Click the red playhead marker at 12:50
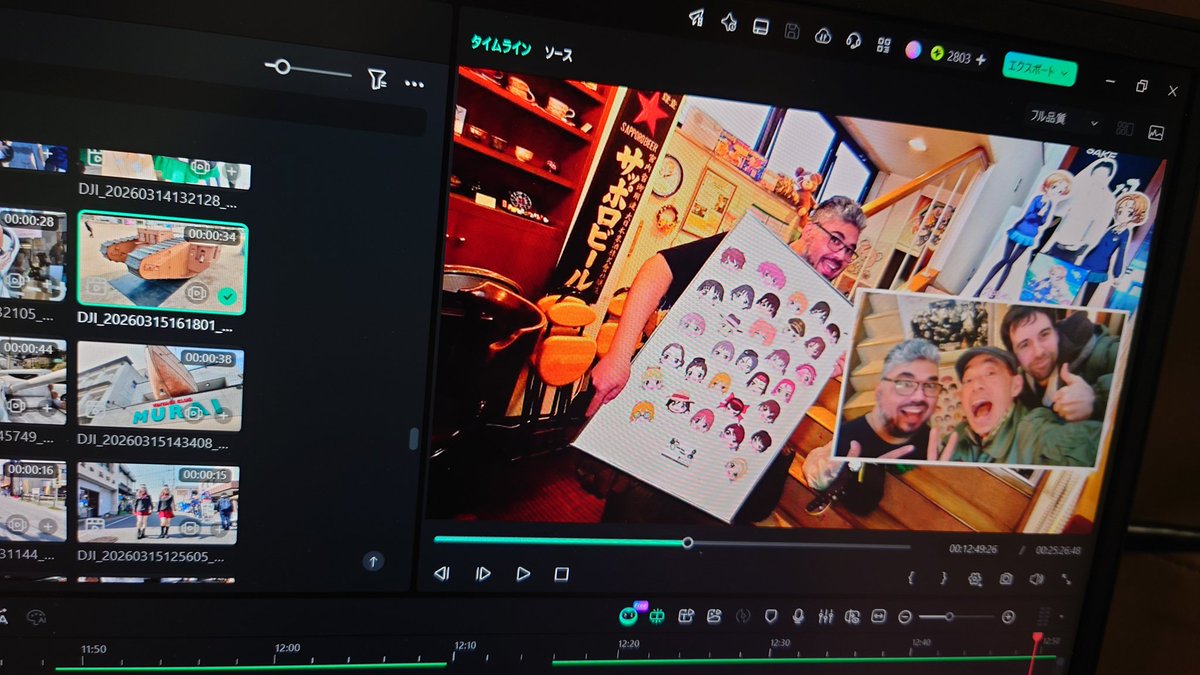1200x675 pixels. (x=1037, y=637)
